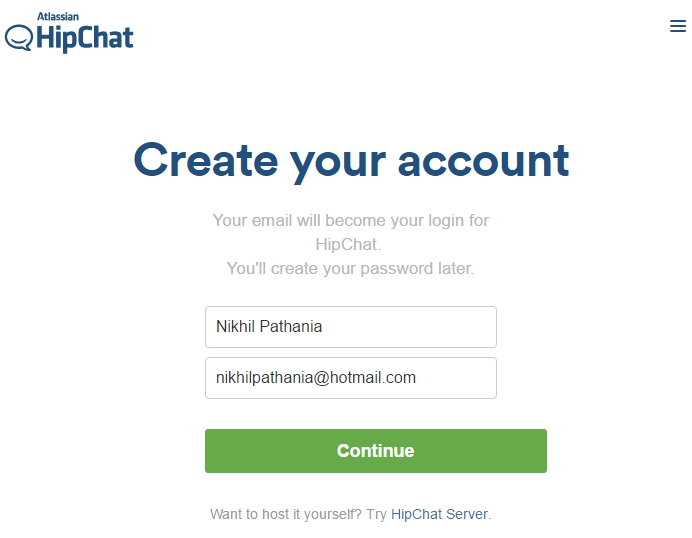Screen dimensions: 692x538
Task: Click the Atlassian label above the logo
Action: (x=58, y=17)
